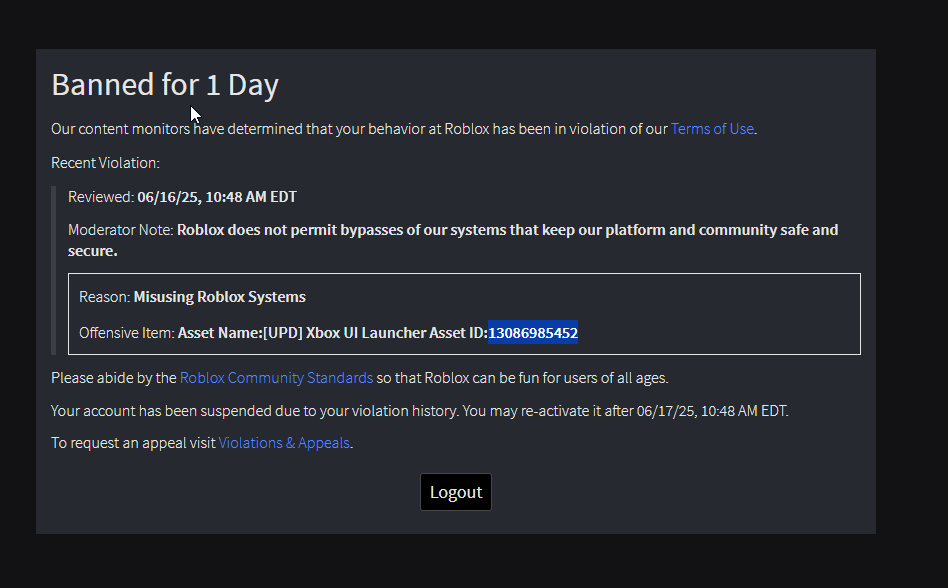
Task: Click the 'Recent Violation:' label
Action: pos(105,163)
